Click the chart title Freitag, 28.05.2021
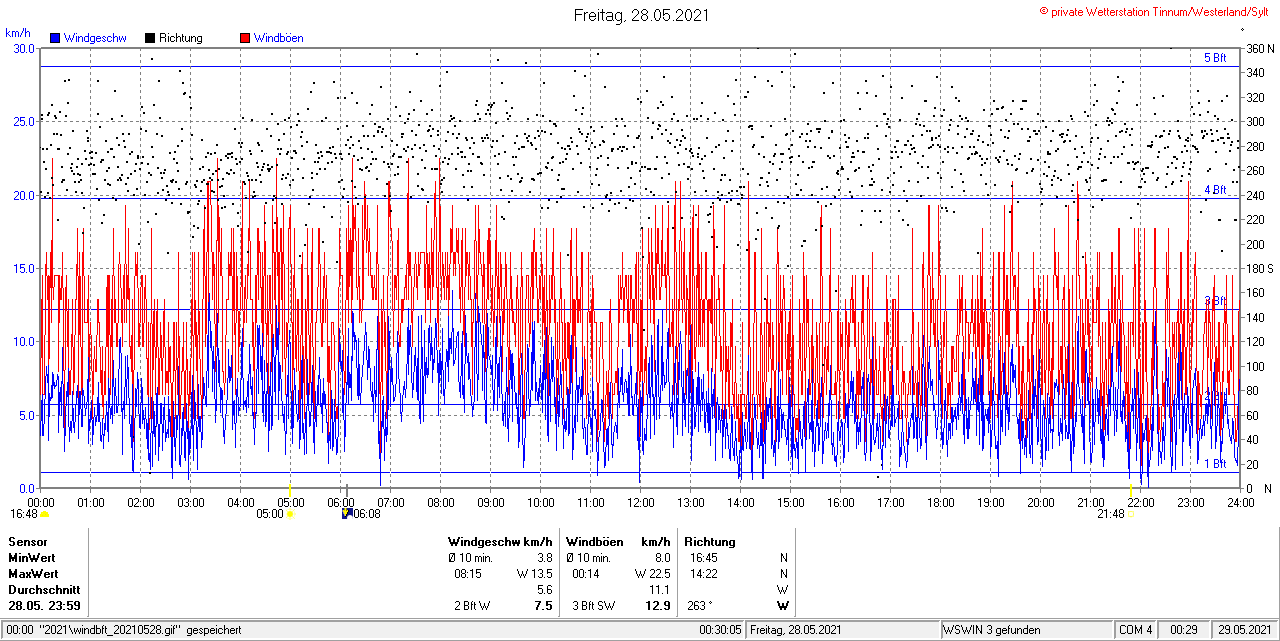Screen dimensions: 1280x641 point(642,15)
